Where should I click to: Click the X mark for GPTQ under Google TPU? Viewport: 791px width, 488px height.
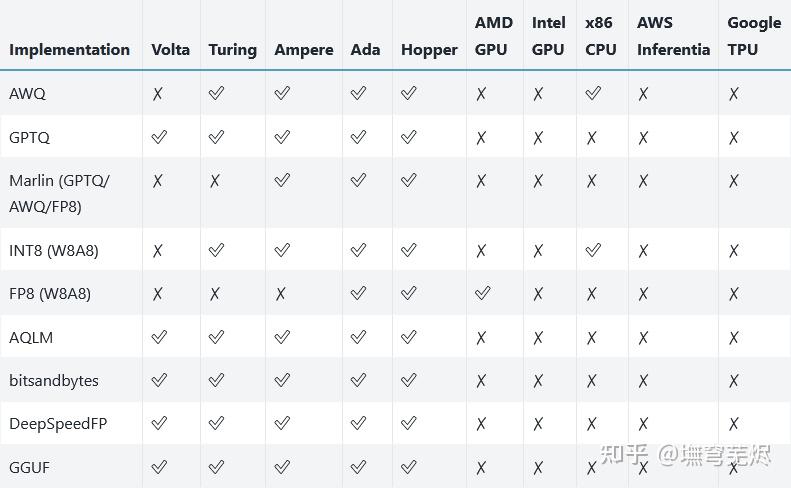[x=734, y=137]
